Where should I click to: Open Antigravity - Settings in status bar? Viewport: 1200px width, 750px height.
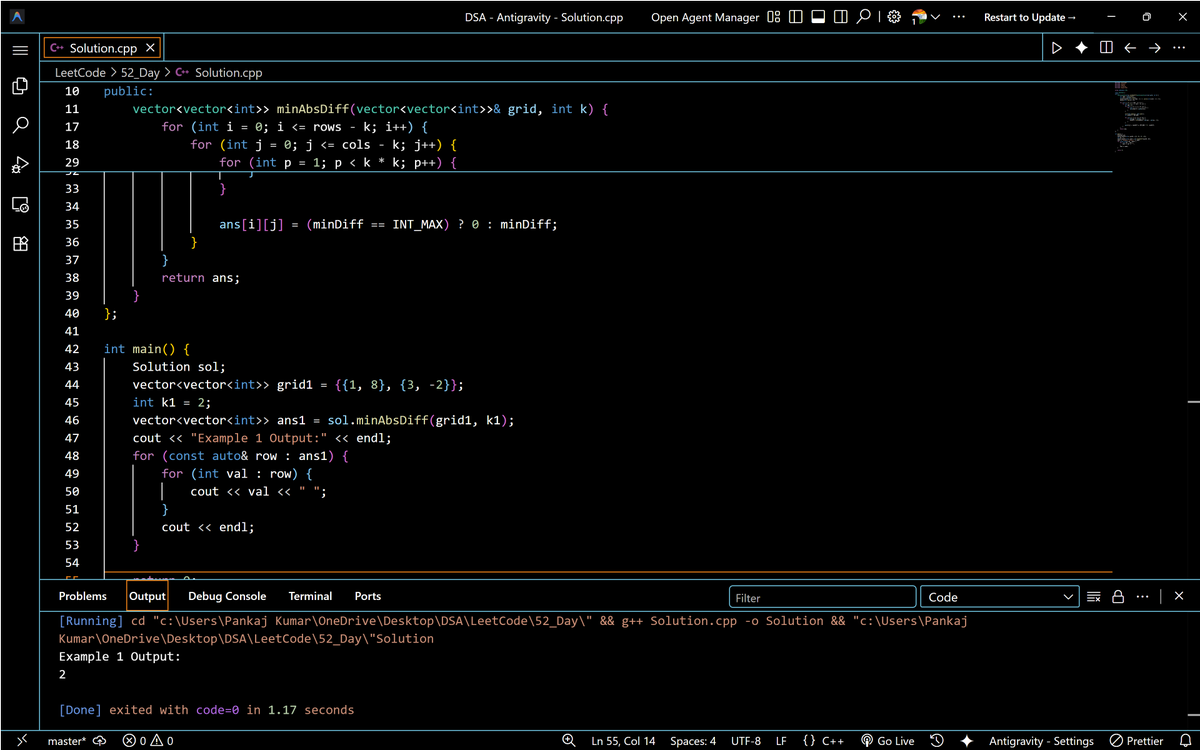coord(1041,741)
